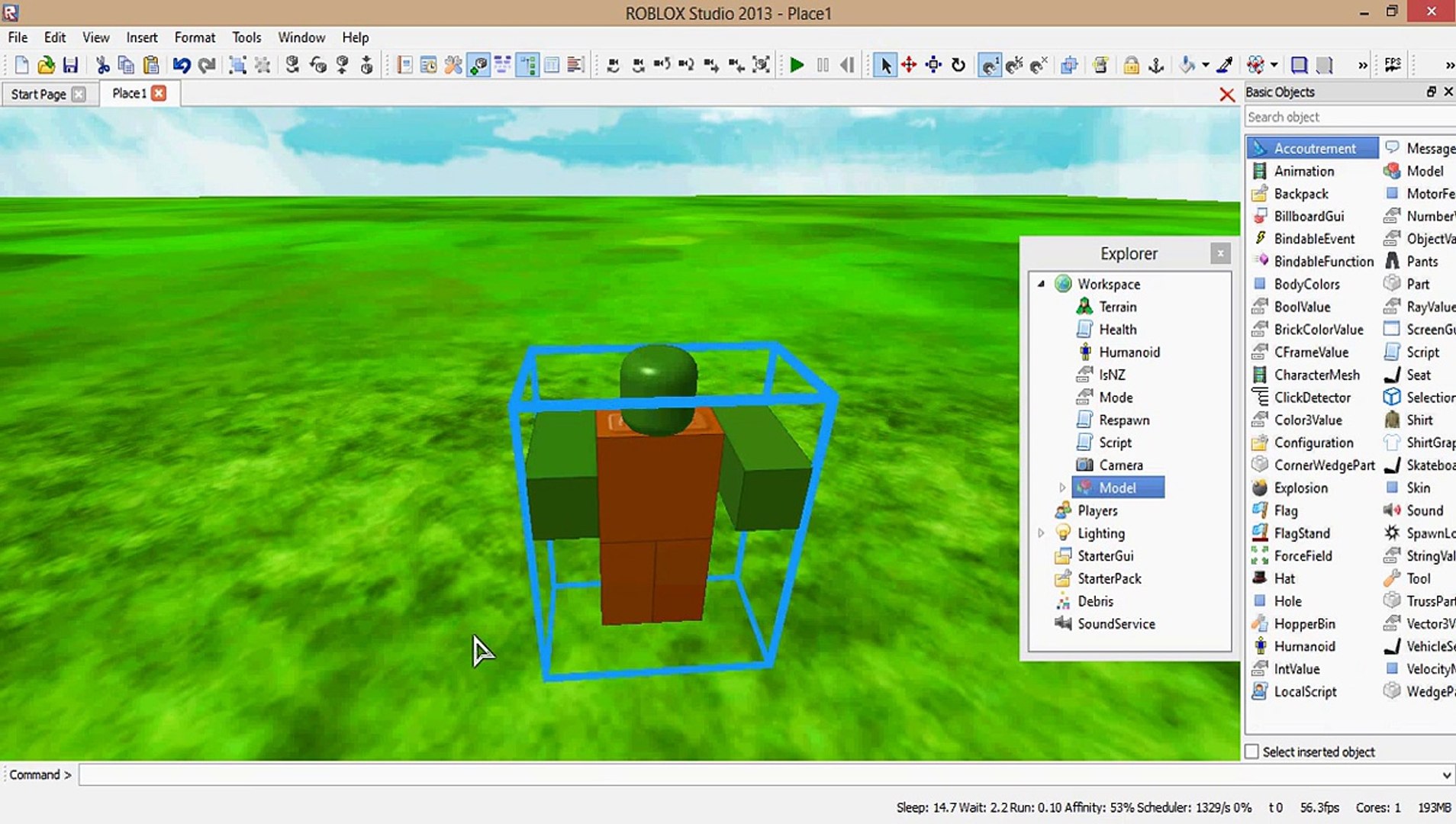The height and width of the screenshot is (824, 1456).
Task: Click the Cut scissors icon
Action: pos(102,66)
